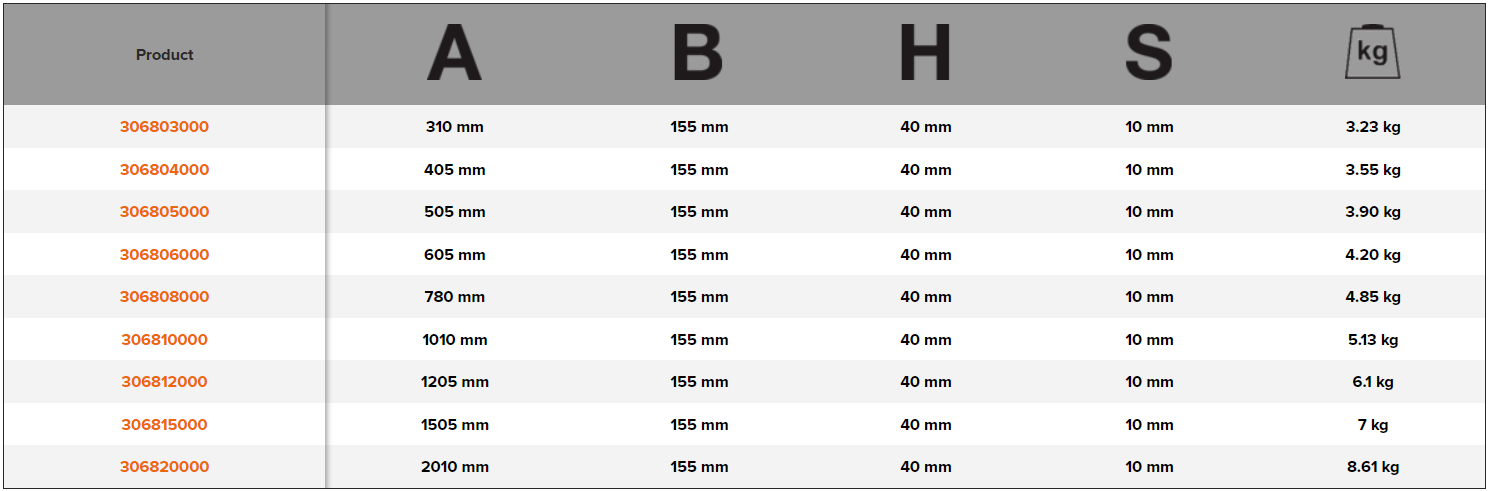
Task: Open product link 306815000
Action: pos(164,425)
